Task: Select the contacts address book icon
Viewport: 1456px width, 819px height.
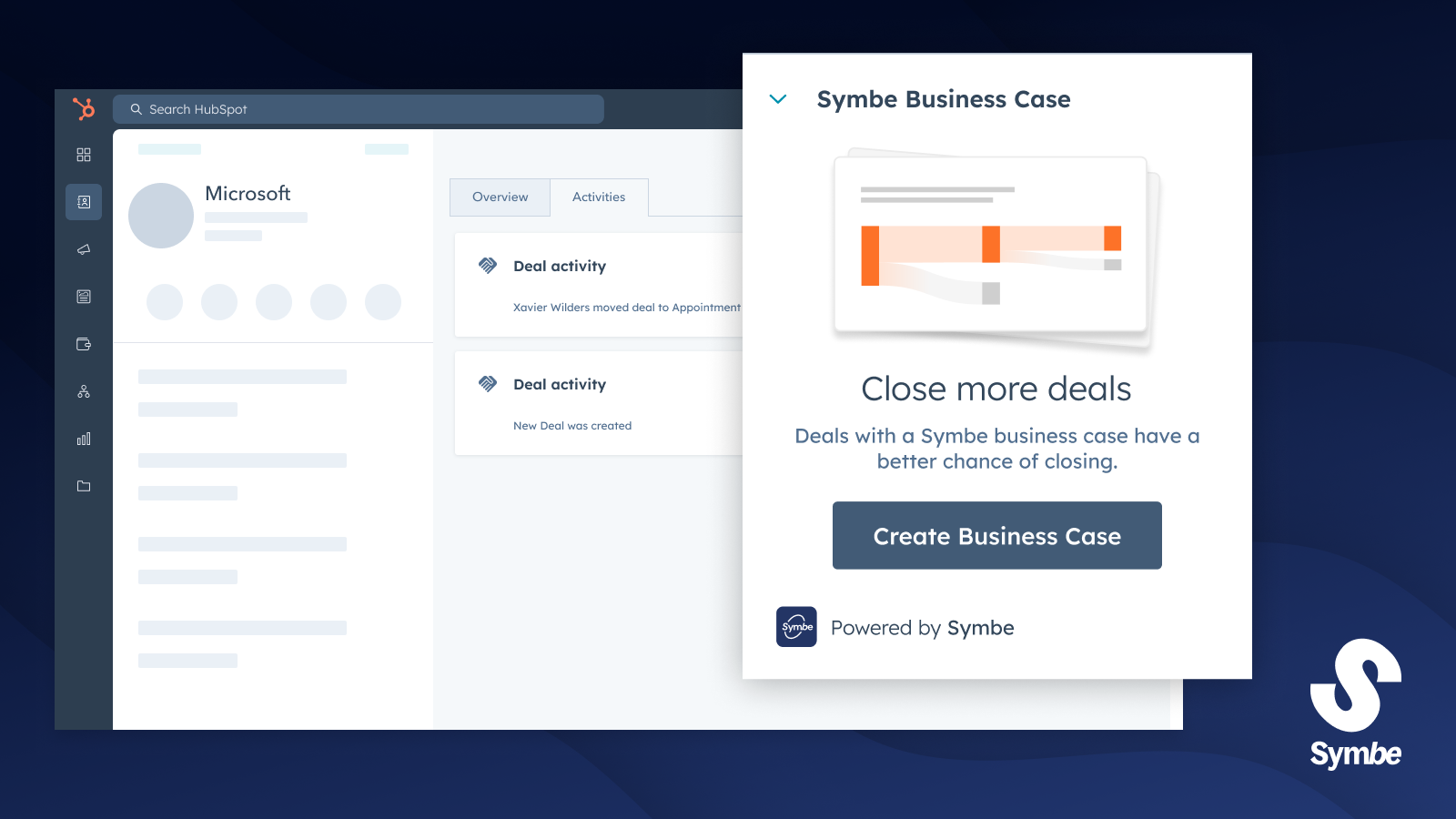Action: [x=84, y=202]
